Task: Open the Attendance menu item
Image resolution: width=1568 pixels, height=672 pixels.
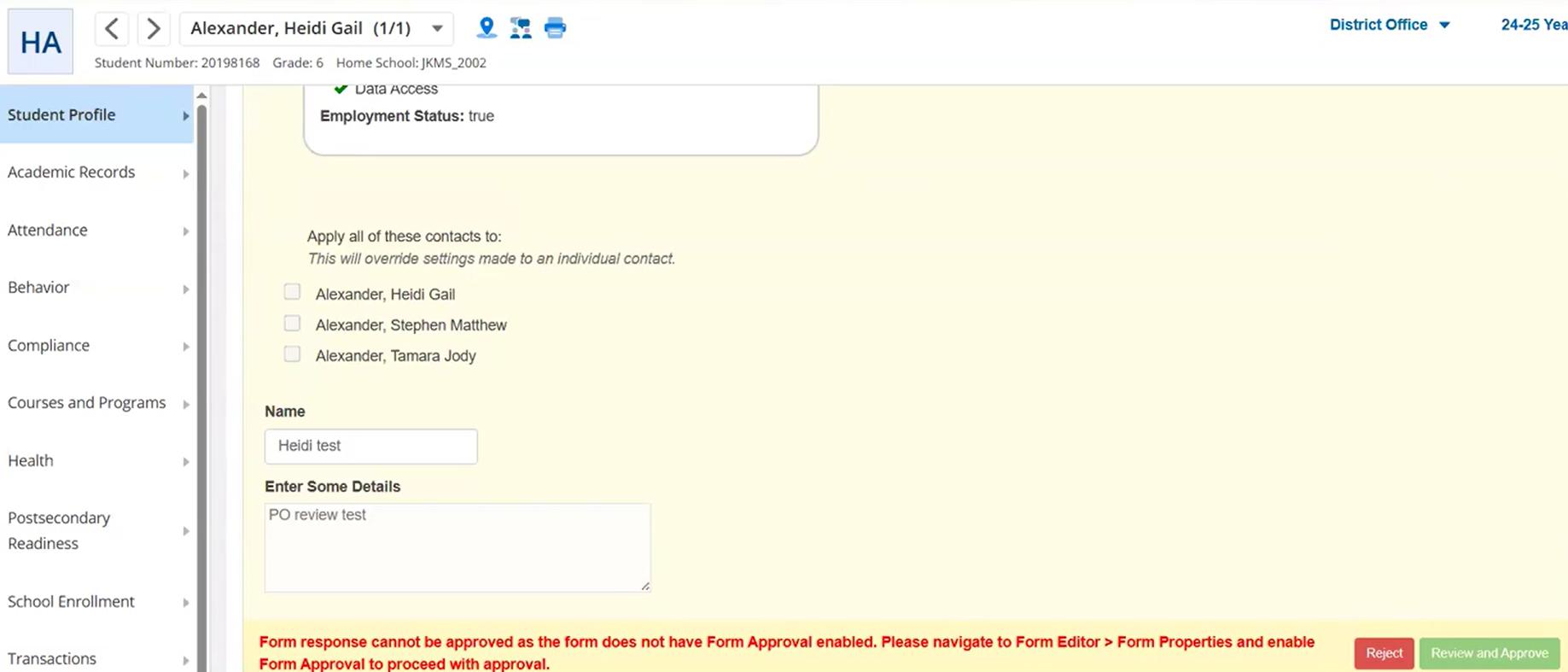Action: pyautogui.click(x=48, y=231)
